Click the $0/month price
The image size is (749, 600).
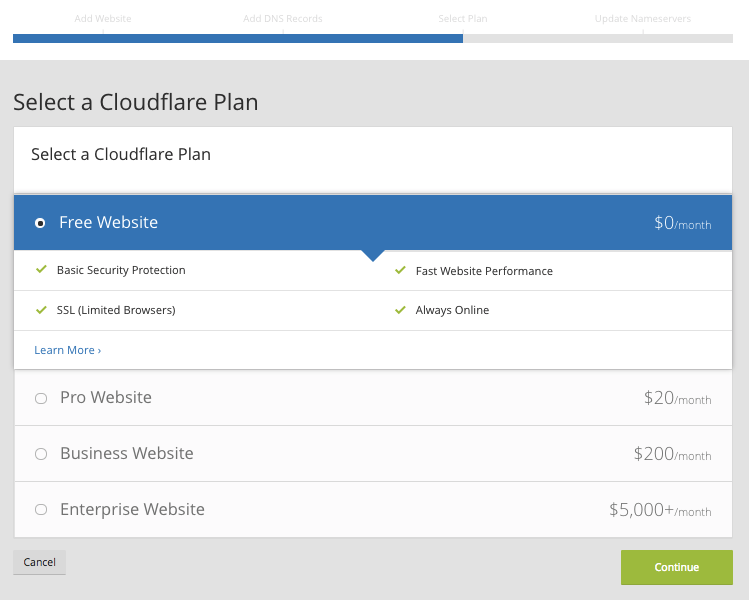[683, 223]
